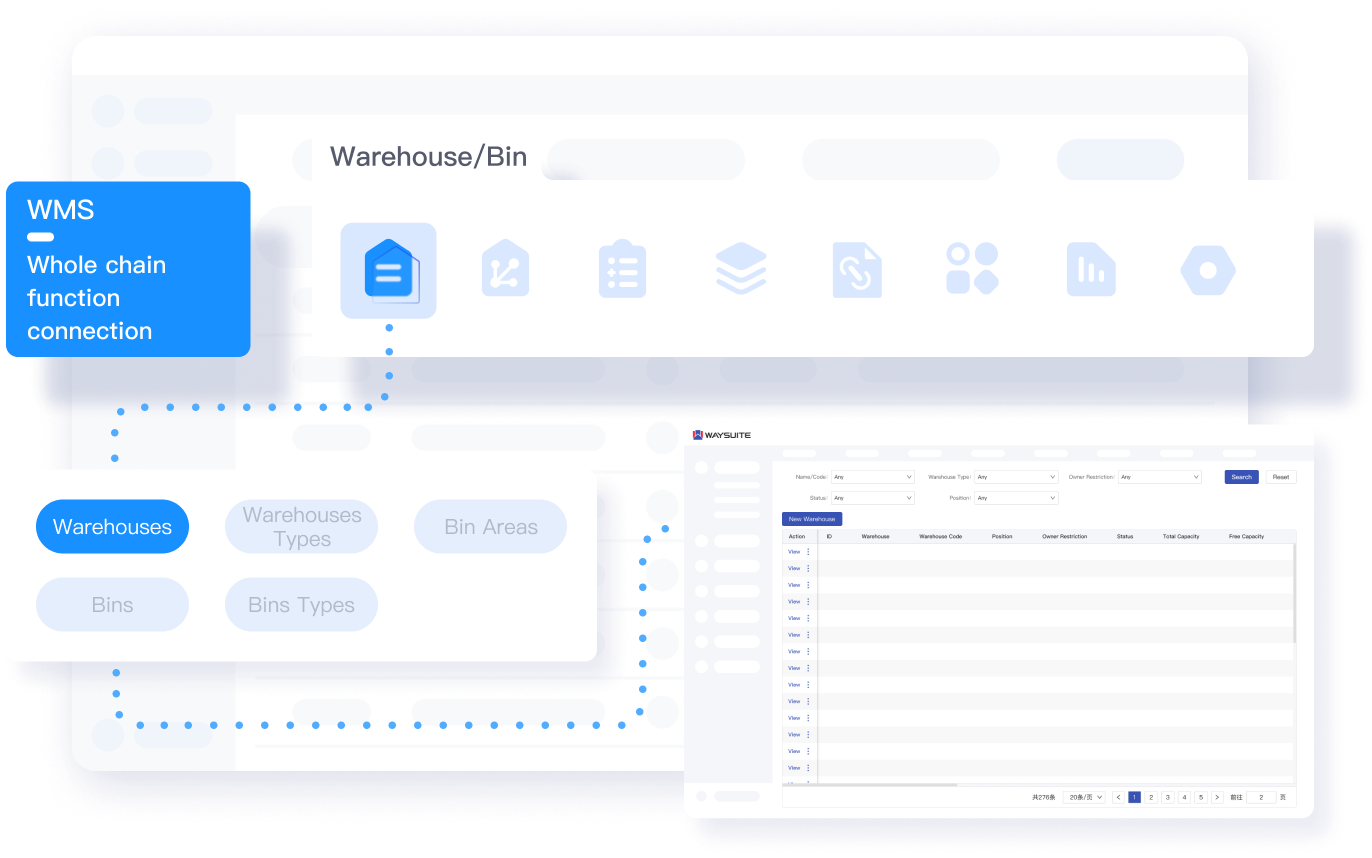Select the stacked layers icon
Screen dimensions: 1372x858
741,270
